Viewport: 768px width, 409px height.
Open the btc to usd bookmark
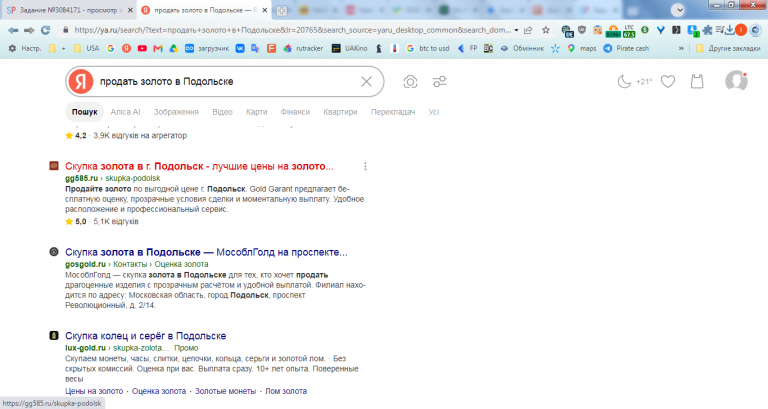(x=428, y=48)
